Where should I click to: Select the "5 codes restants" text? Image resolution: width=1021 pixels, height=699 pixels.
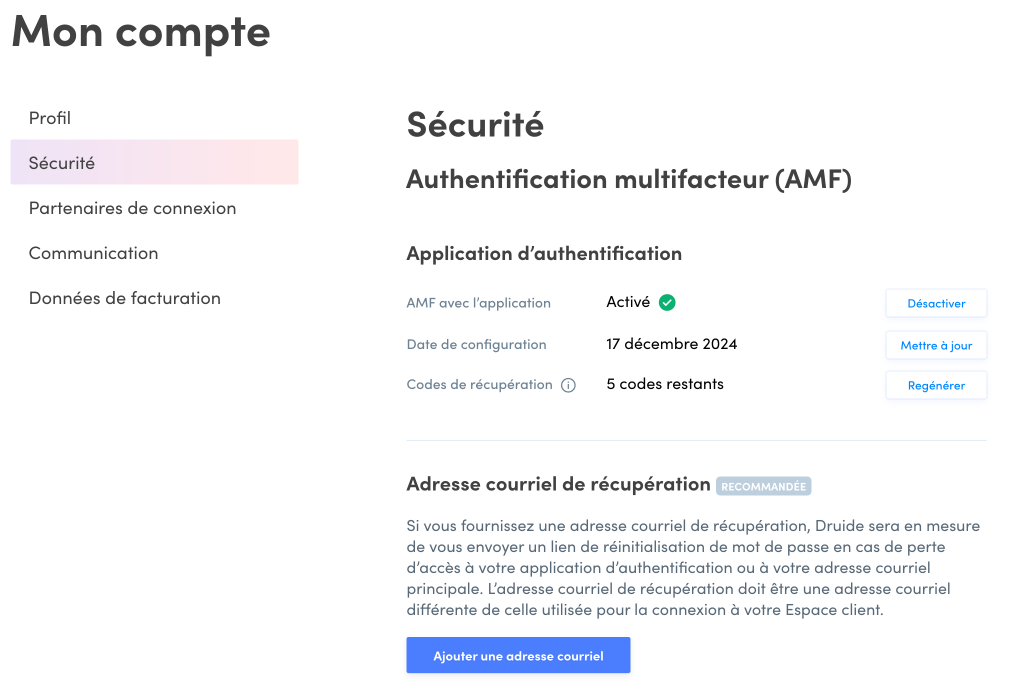665,384
